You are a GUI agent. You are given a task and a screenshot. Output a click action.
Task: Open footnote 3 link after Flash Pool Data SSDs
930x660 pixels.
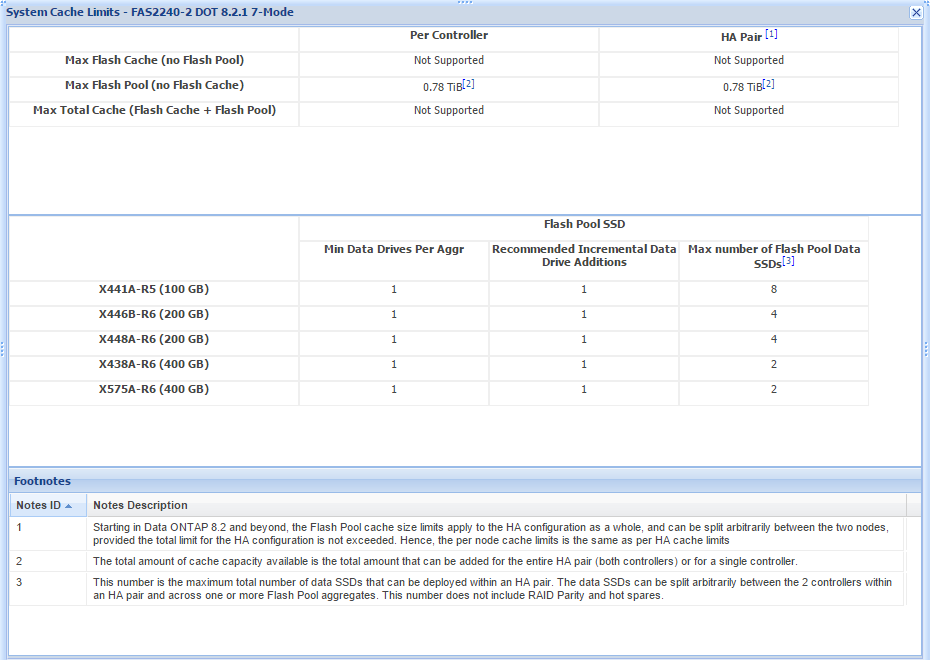[x=788, y=261]
